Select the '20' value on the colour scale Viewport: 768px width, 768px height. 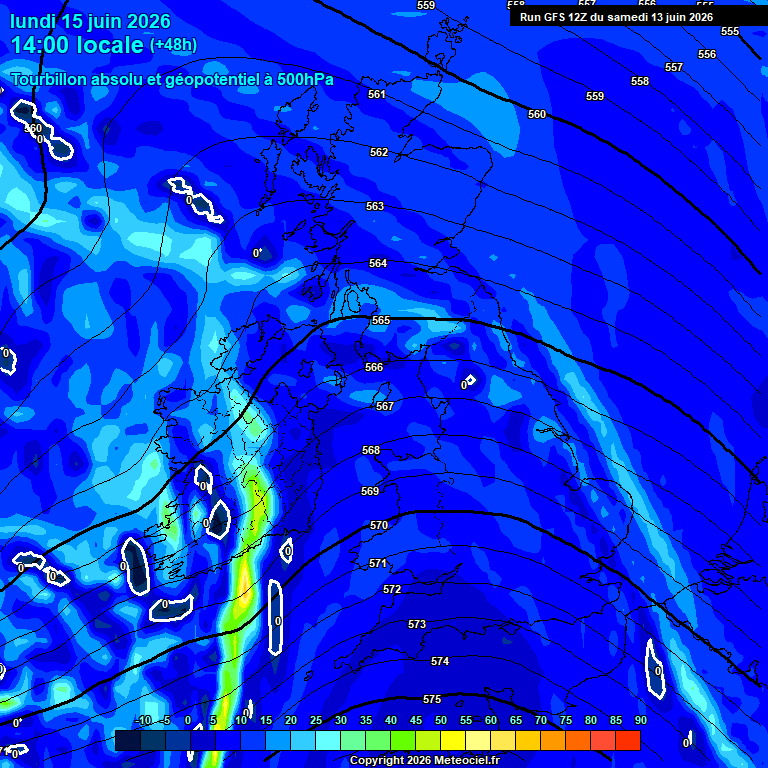point(291,720)
